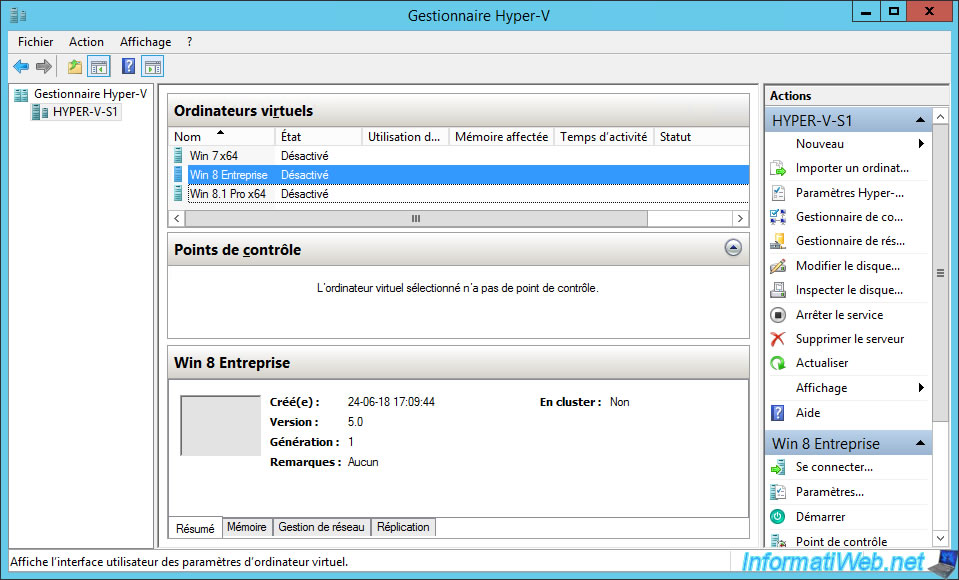
Task: Open the Affichage menu
Action: pos(146,42)
